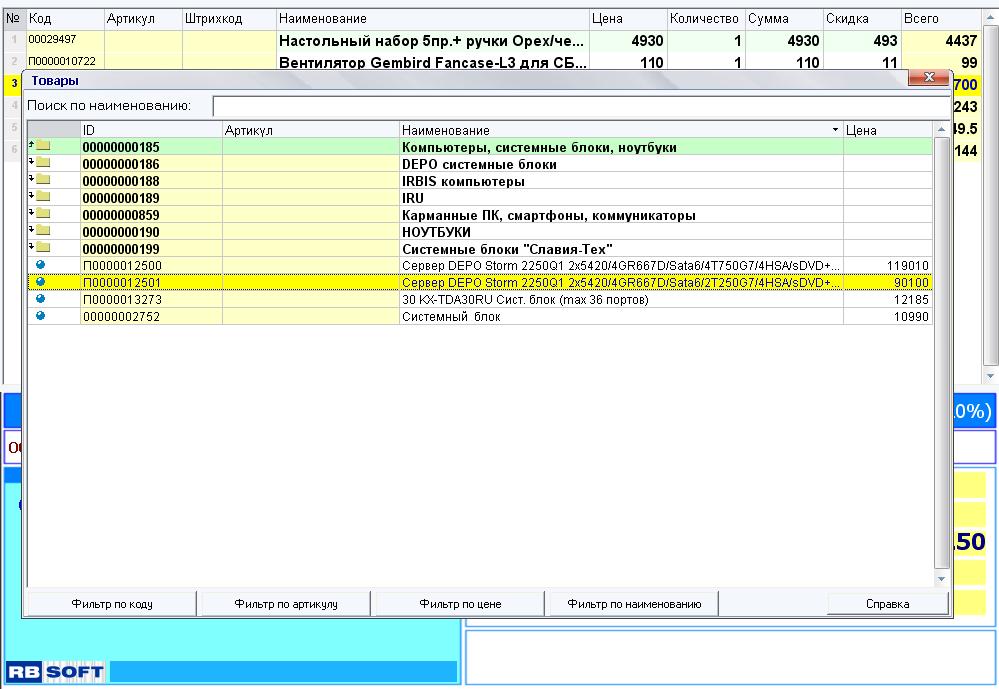The width and height of the screenshot is (999, 689).
Task: Click the folder icon for IRU row
Action: [x=42, y=198]
